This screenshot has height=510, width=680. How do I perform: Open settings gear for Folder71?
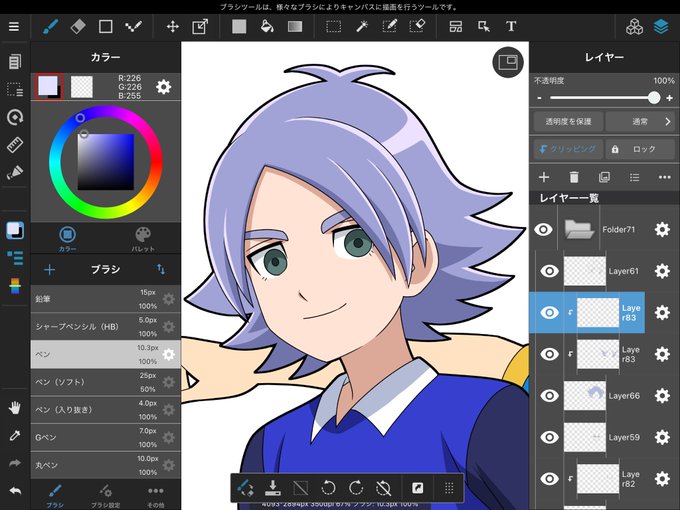(662, 229)
